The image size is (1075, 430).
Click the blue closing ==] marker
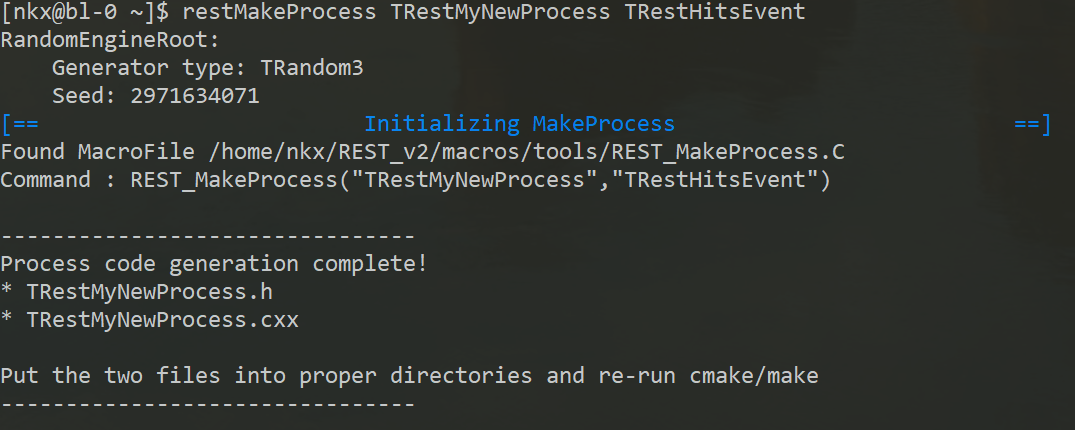point(1032,124)
